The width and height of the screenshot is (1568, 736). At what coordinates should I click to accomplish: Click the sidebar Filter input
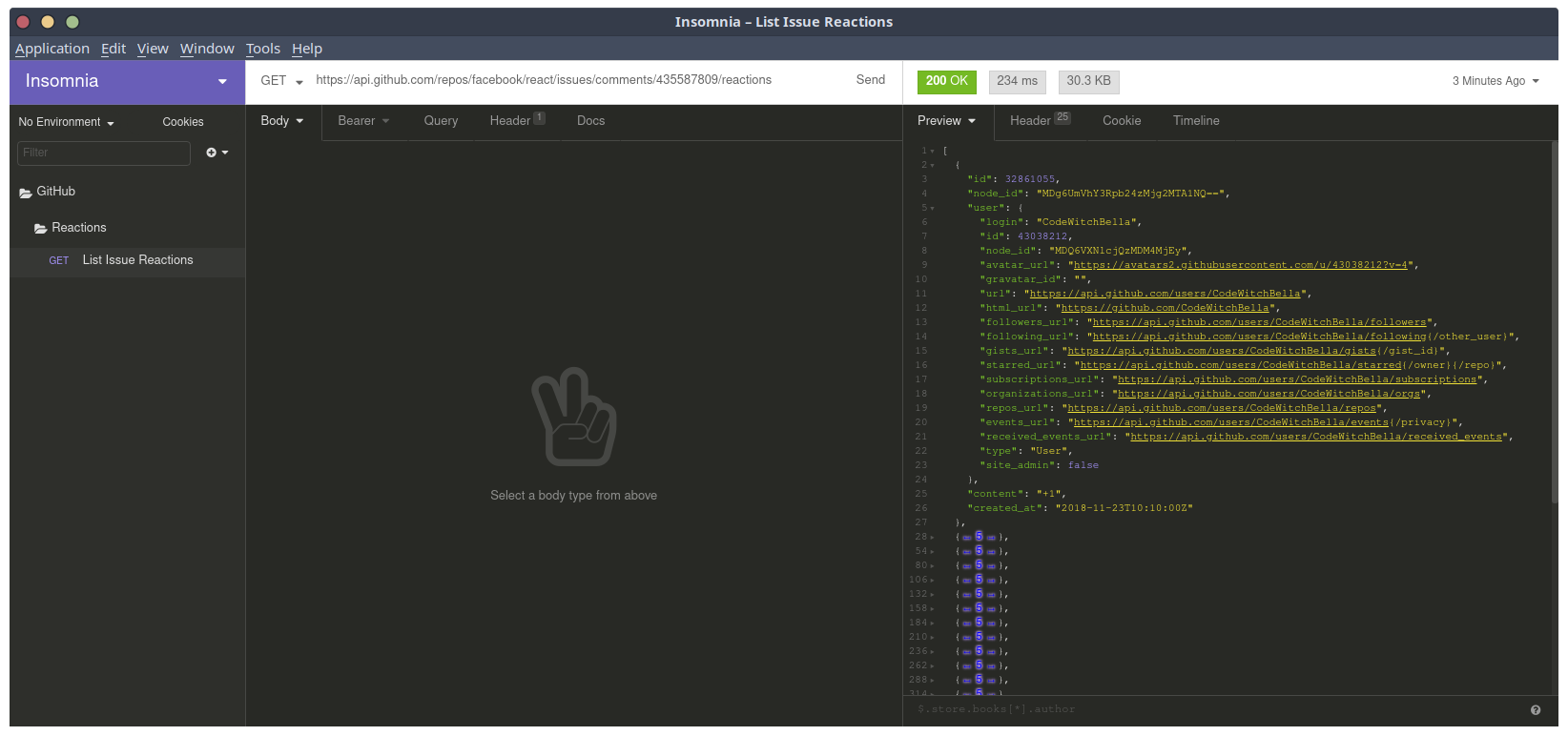pyautogui.click(x=104, y=153)
